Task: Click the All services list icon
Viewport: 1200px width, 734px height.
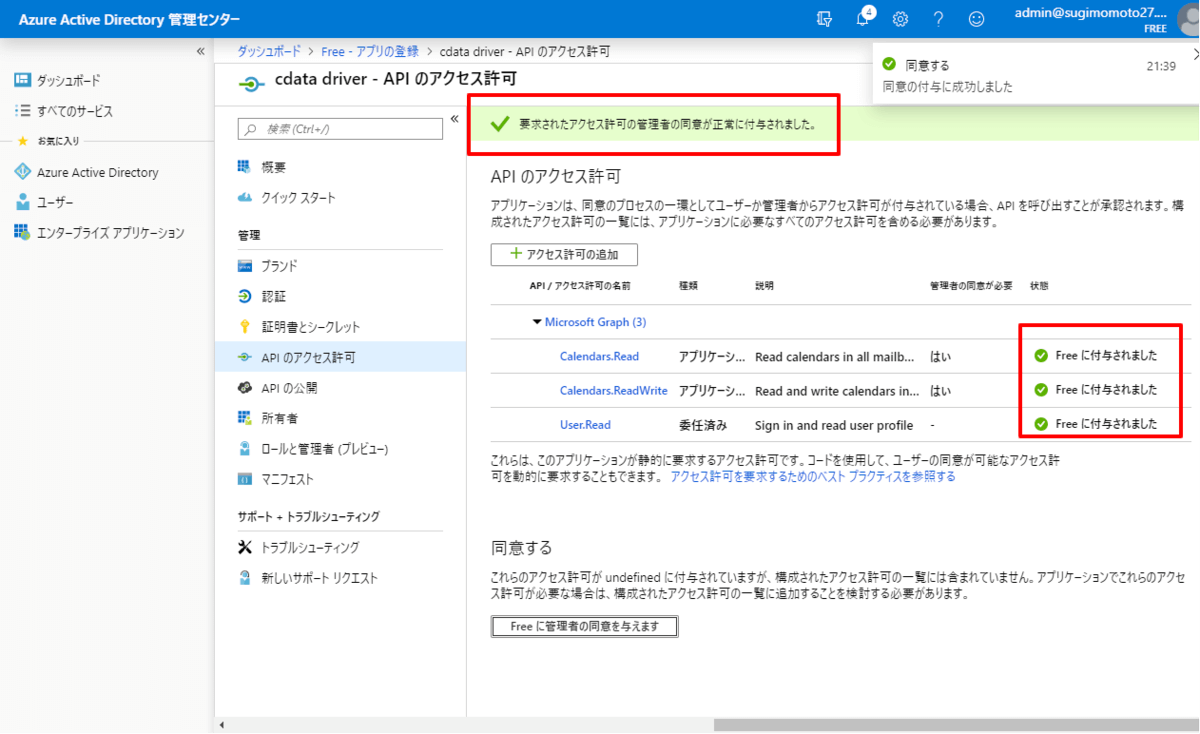Action: 23,111
